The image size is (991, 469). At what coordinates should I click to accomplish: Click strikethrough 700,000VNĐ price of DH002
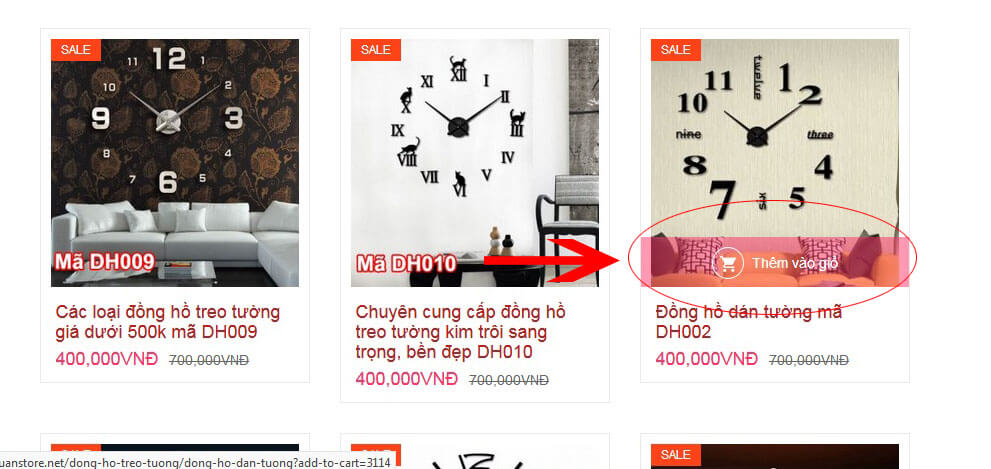808,360
